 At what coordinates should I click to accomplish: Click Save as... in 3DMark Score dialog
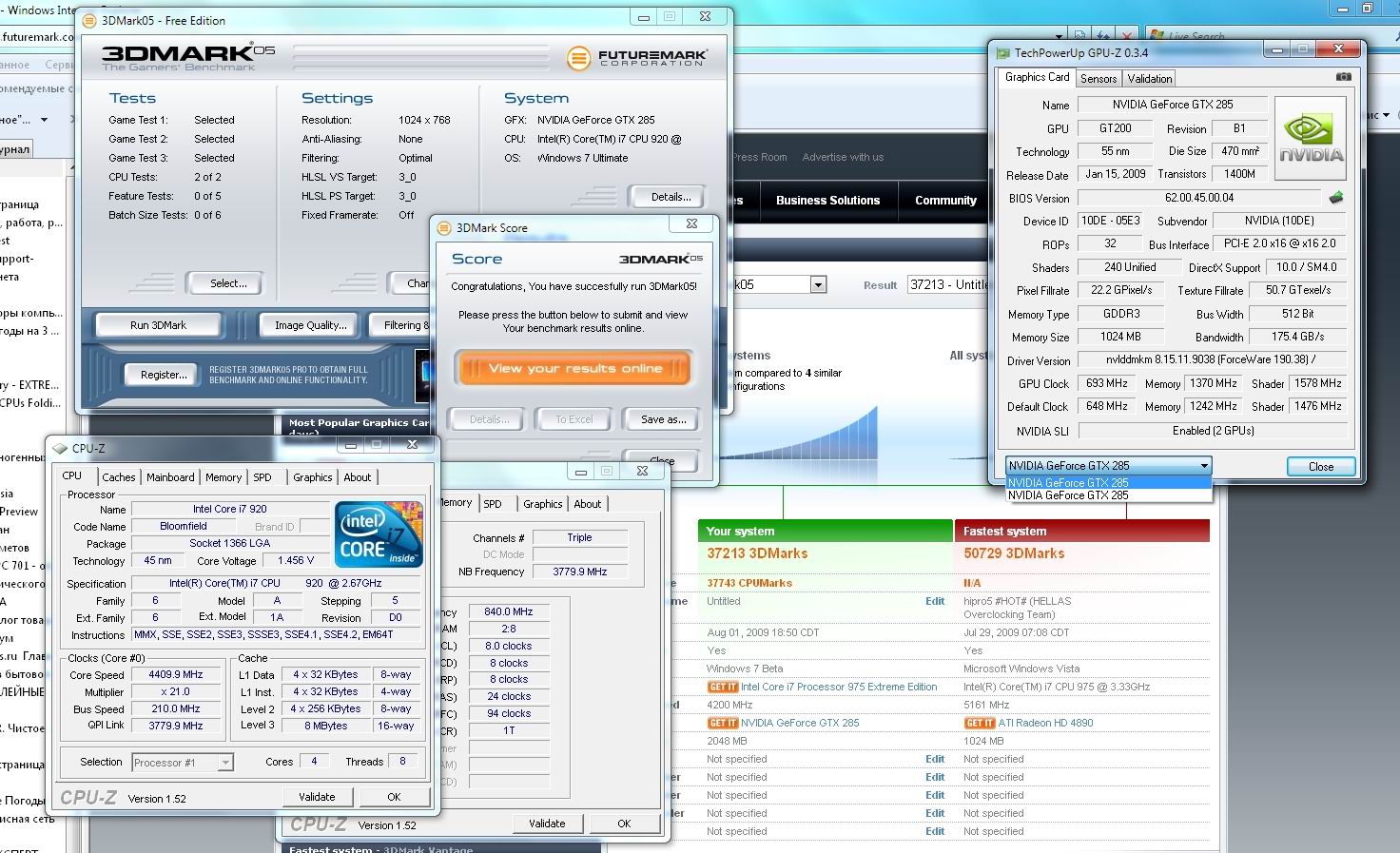pos(663,419)
